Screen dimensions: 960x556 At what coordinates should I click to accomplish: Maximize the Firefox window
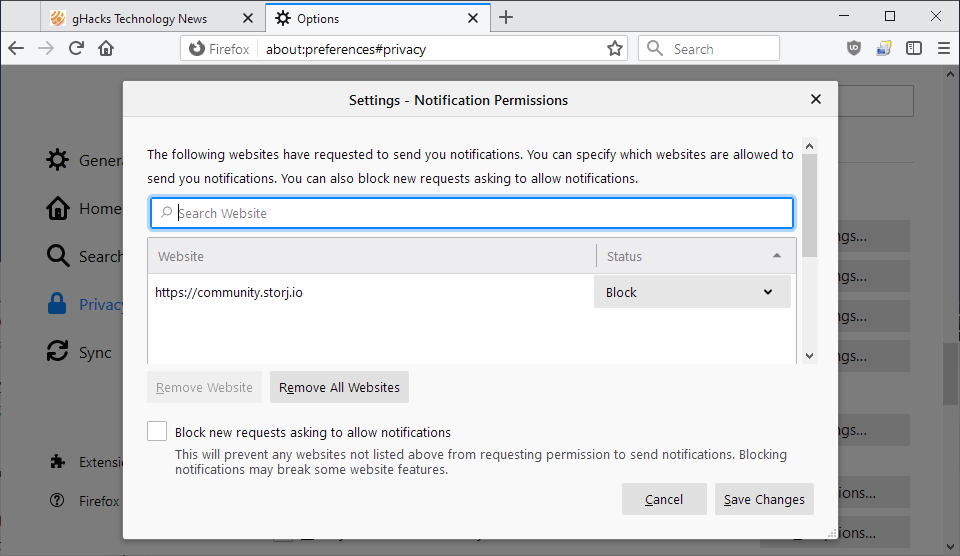click(x=890, y=17)
